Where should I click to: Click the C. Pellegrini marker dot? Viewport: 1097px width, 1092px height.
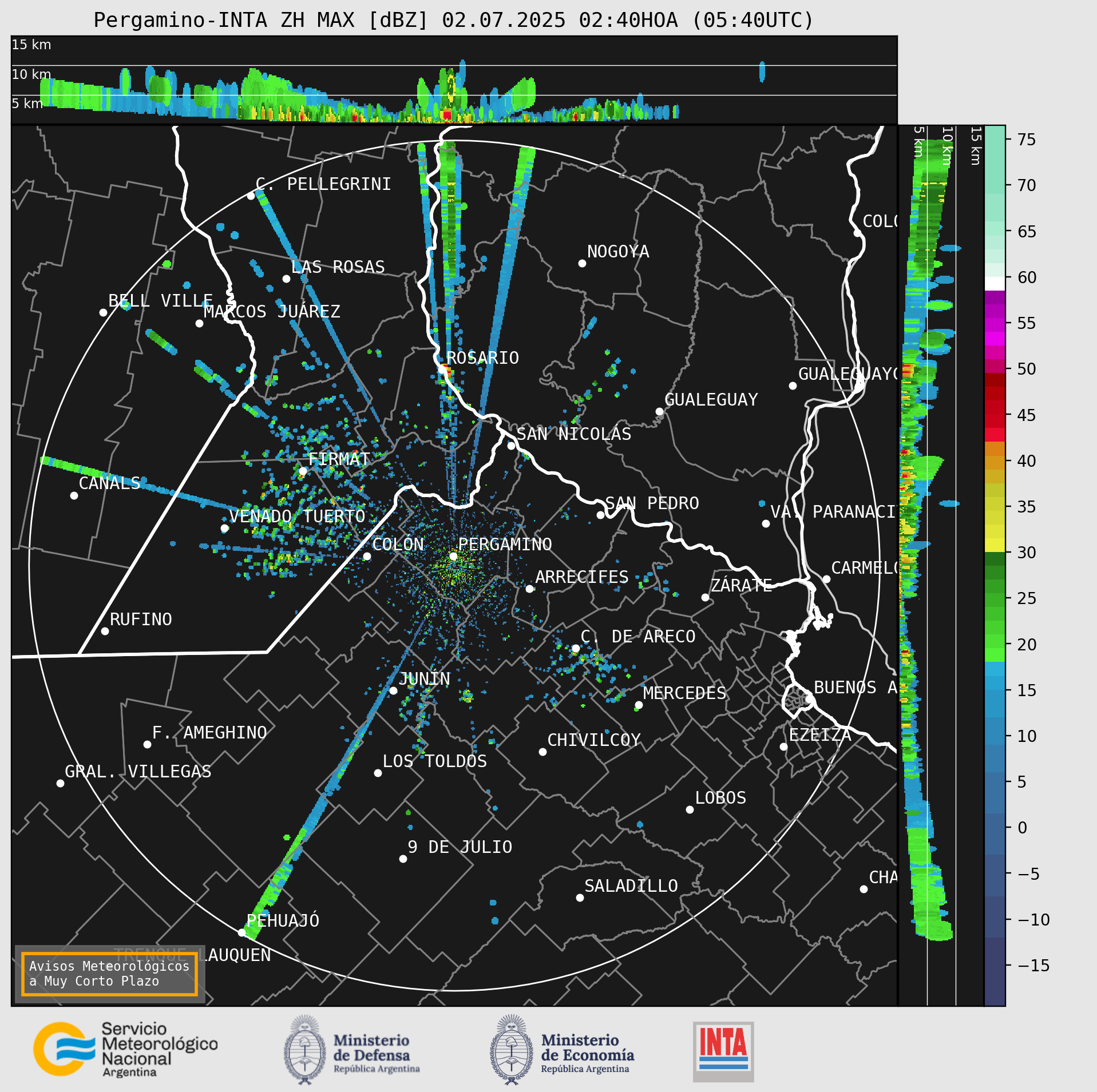click(x=251, y=196)
